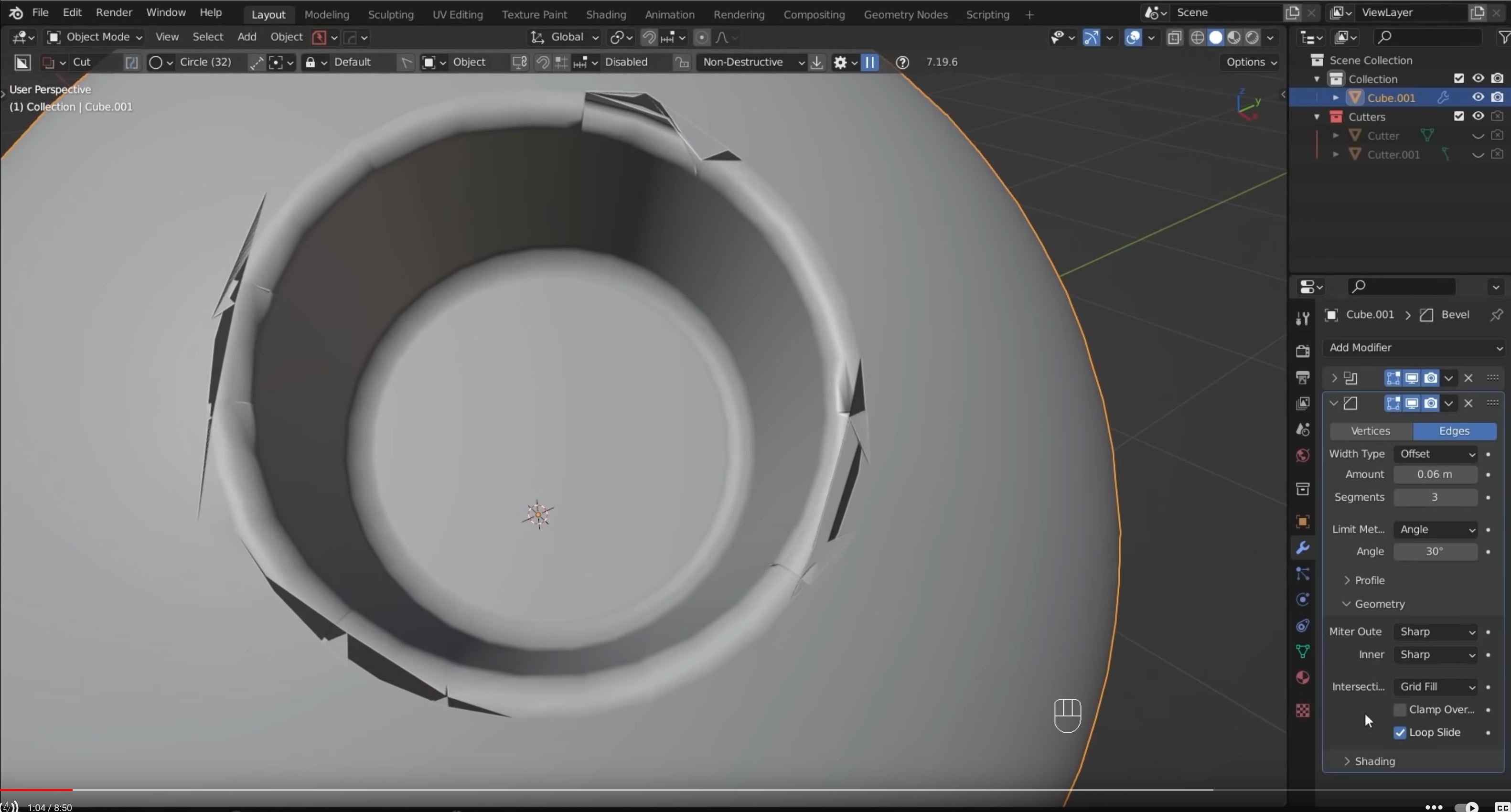This screenshot has height=812, width=1511.
Task: Hide Cube.001 using eye icon
Action: pyautogui.click(x=1478, y=97)
